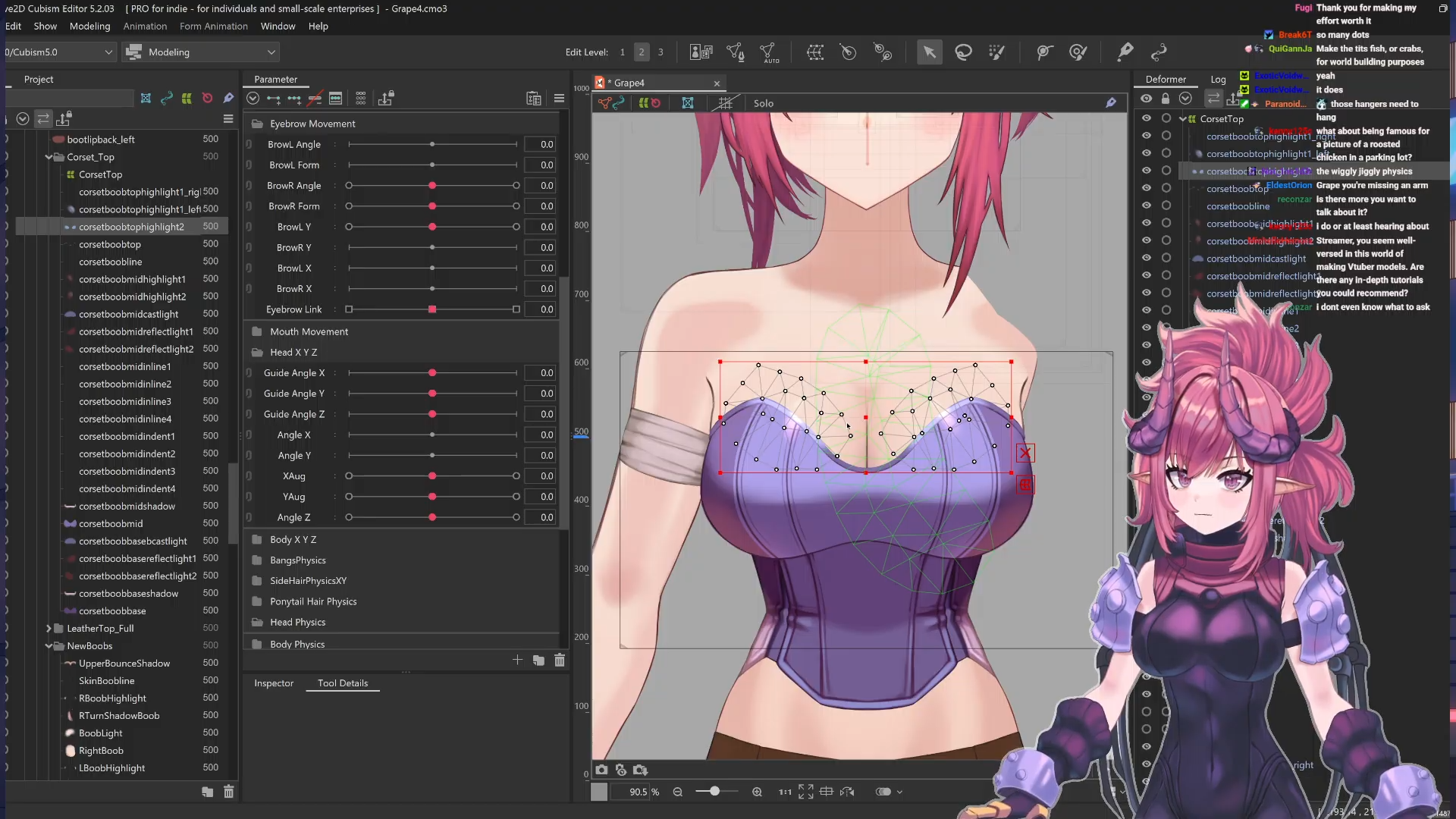Screen dimensions: 1456x819
Task: Create a rotation deformer from toolbar
Action: coord(849,52)
